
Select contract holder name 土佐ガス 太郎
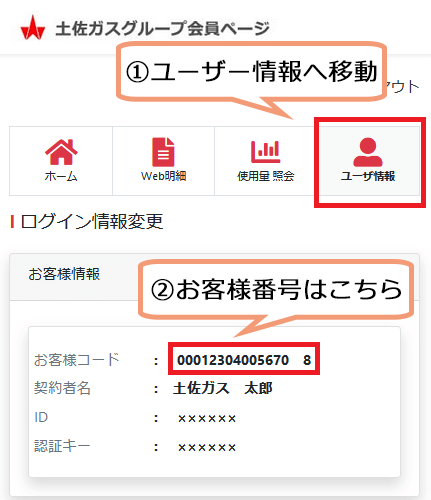tap(223, 388)
